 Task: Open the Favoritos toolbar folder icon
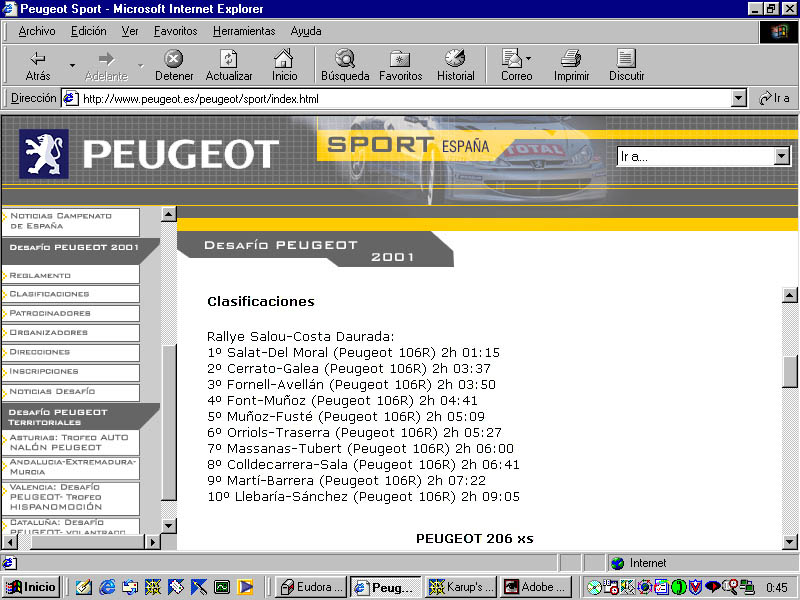[401, 66]
